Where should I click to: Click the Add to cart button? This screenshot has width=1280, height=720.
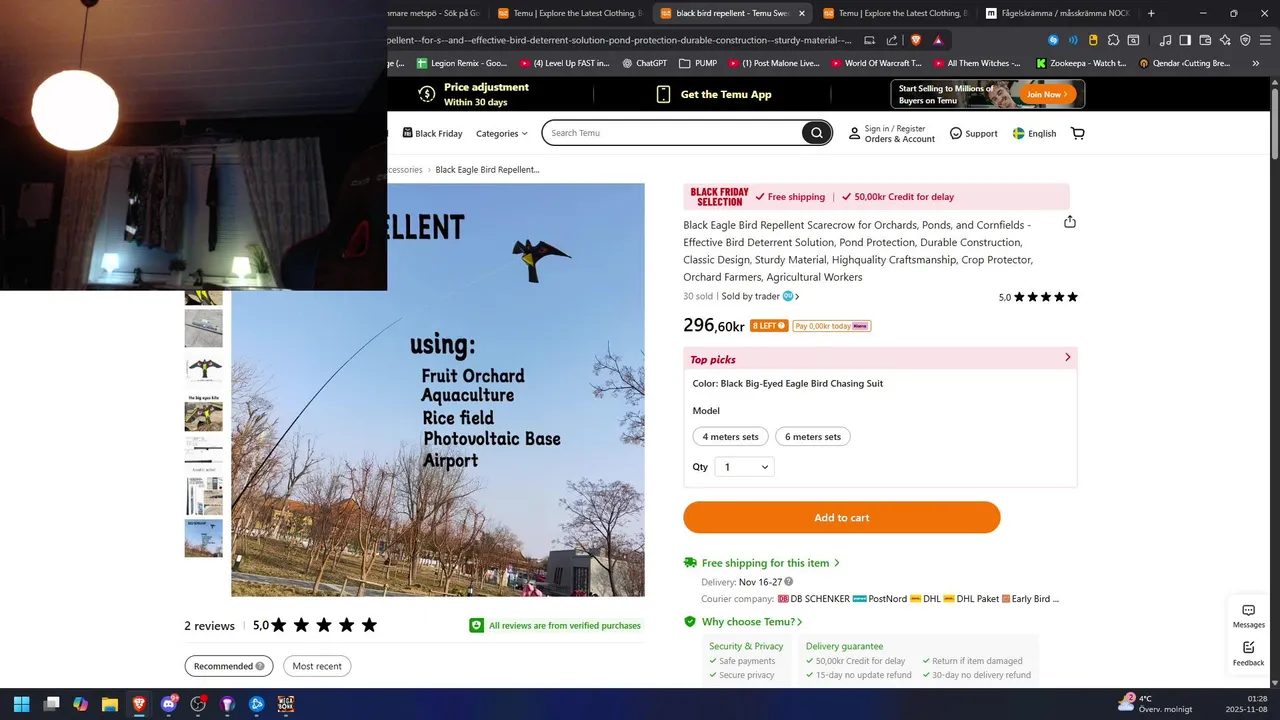click(842, 517)
